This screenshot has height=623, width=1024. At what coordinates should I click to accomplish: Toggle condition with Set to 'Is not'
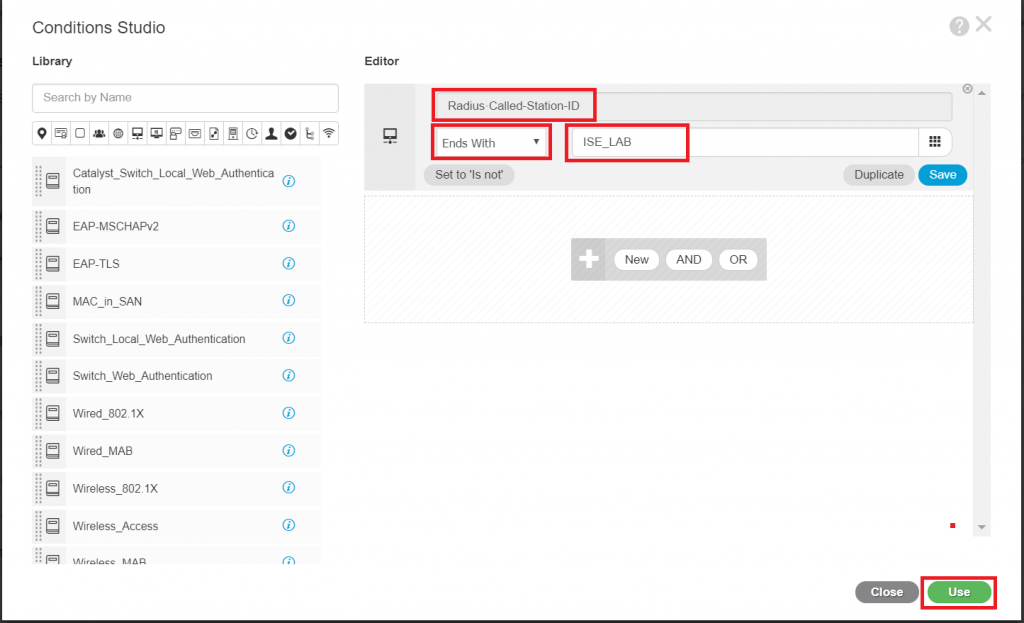469,174
